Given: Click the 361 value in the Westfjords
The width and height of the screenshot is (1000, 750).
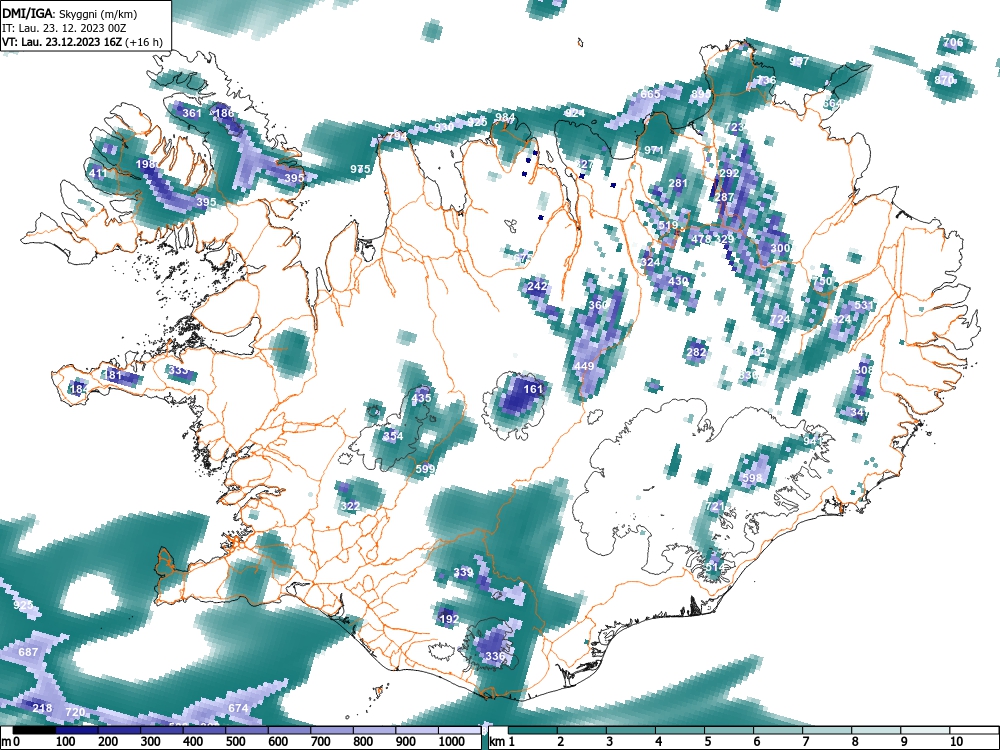Looking at the screenshot, I should coord(192,114).
